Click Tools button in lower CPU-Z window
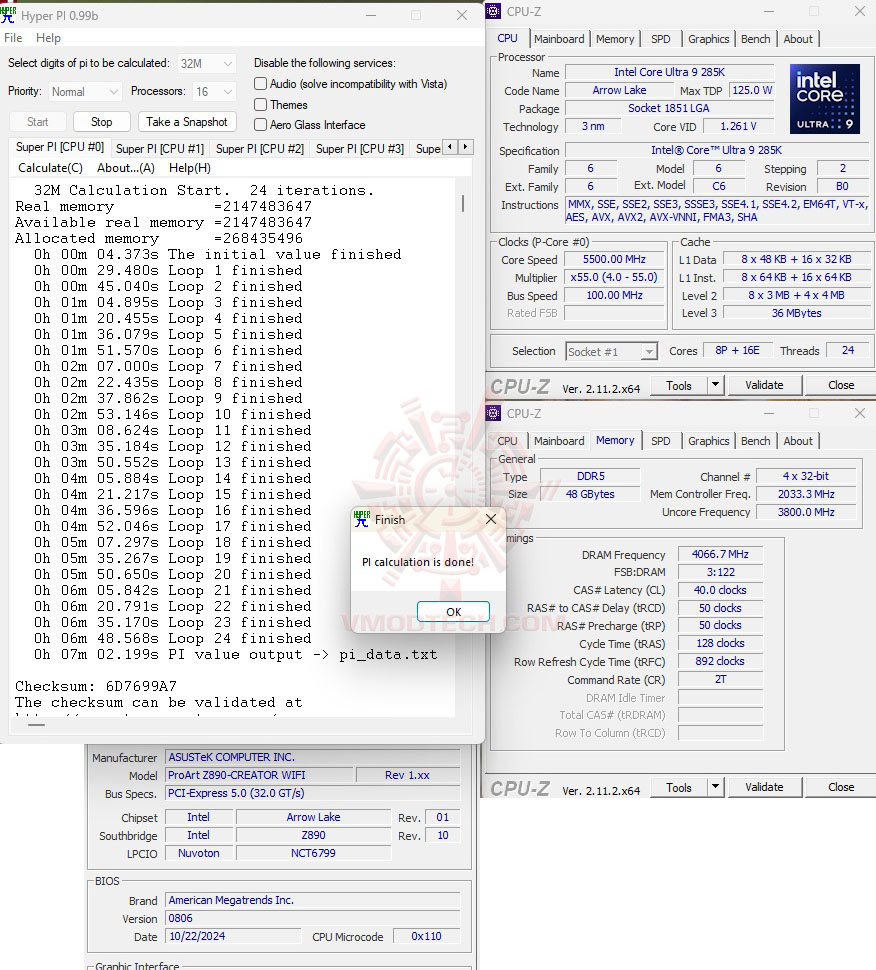The width and height of the screenshot is (876, 970). [x=679, y=787]
